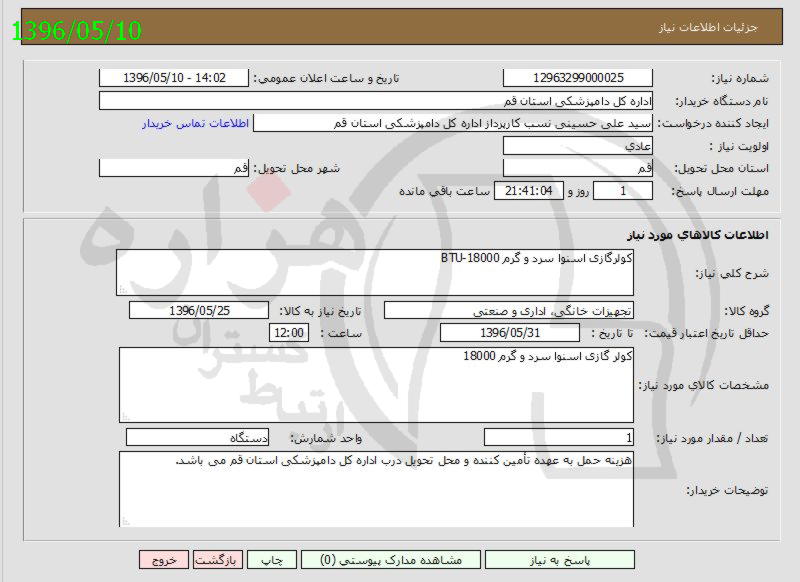Image resolution: width=800 pixels, height=582 pixels.
Task: Select the واحد شمارش field showing دستگاه
Action: 195,436
